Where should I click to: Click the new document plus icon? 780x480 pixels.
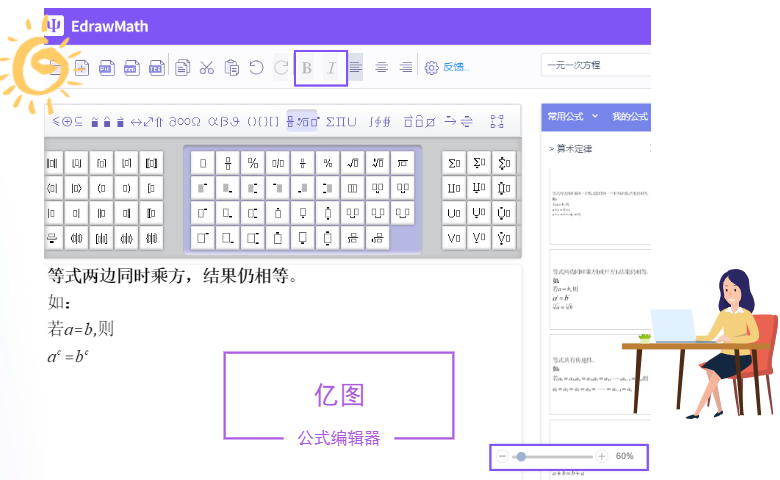(82, 68)
